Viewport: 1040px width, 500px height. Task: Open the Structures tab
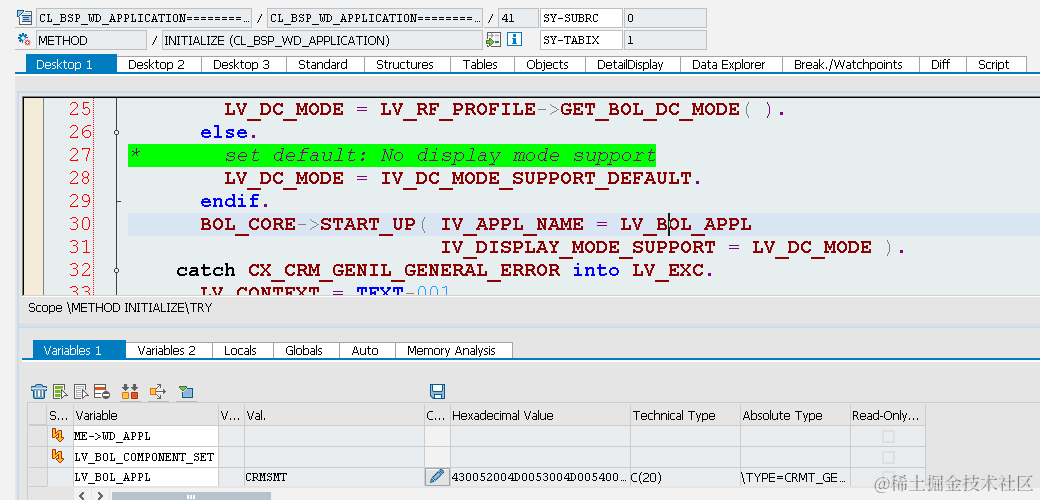[405, 64]
